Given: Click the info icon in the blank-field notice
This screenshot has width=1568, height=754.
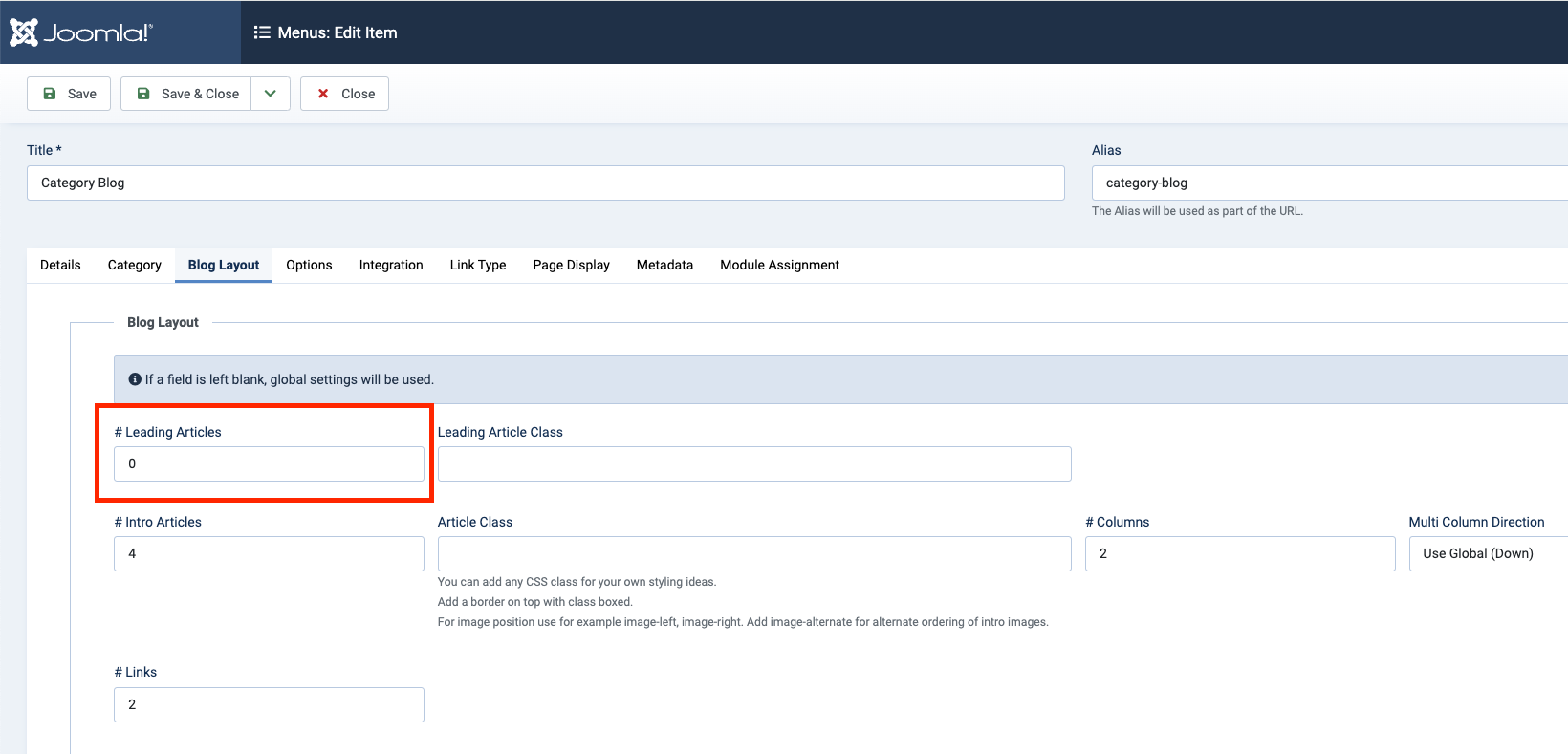Looking at the screenshot, I should [135, 379].
